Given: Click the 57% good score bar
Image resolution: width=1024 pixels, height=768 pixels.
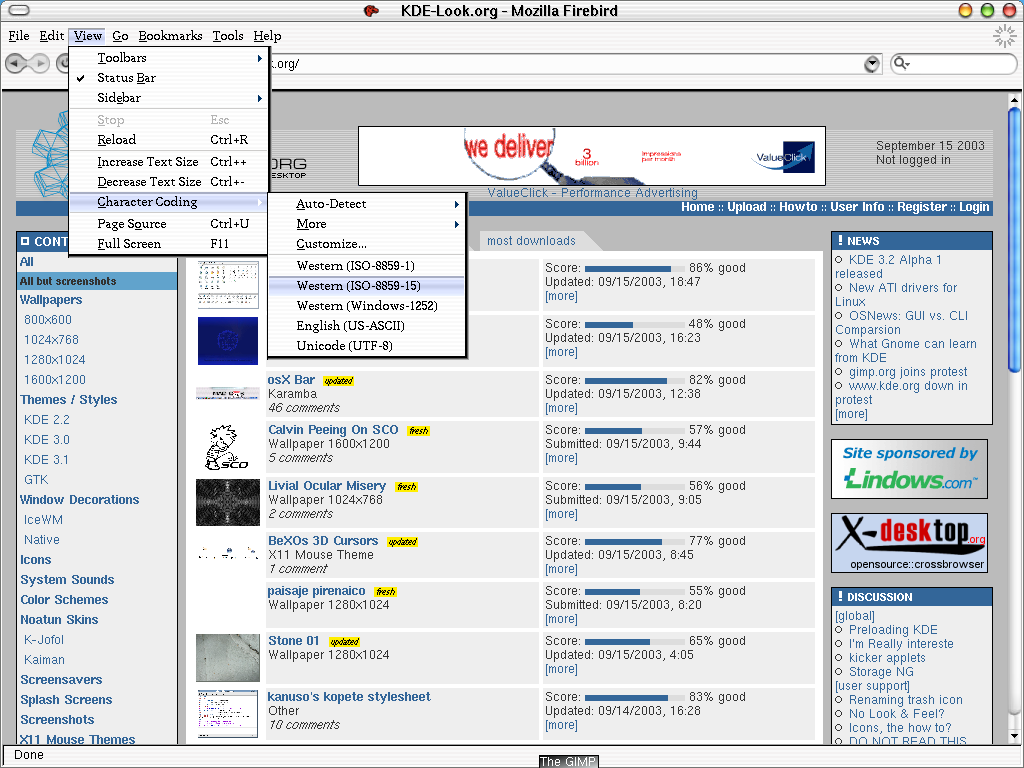Looking at the screenshot, I should point(633,430).
